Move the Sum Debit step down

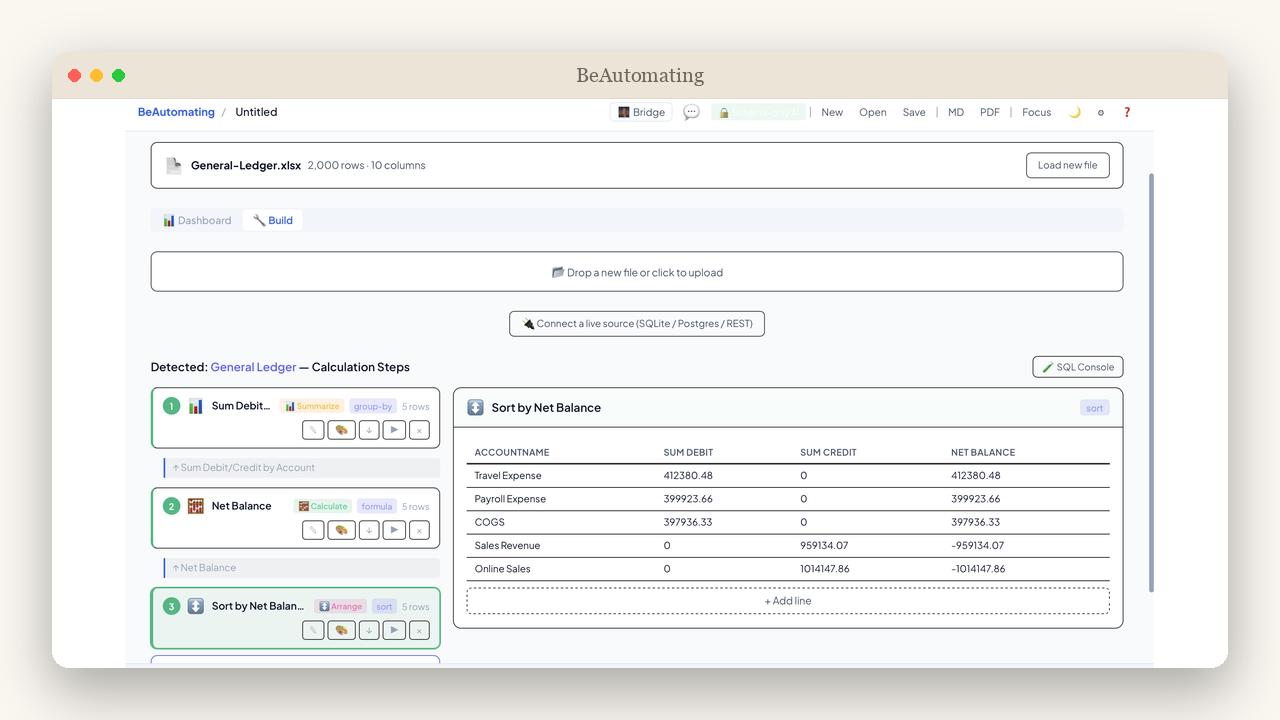369,430
